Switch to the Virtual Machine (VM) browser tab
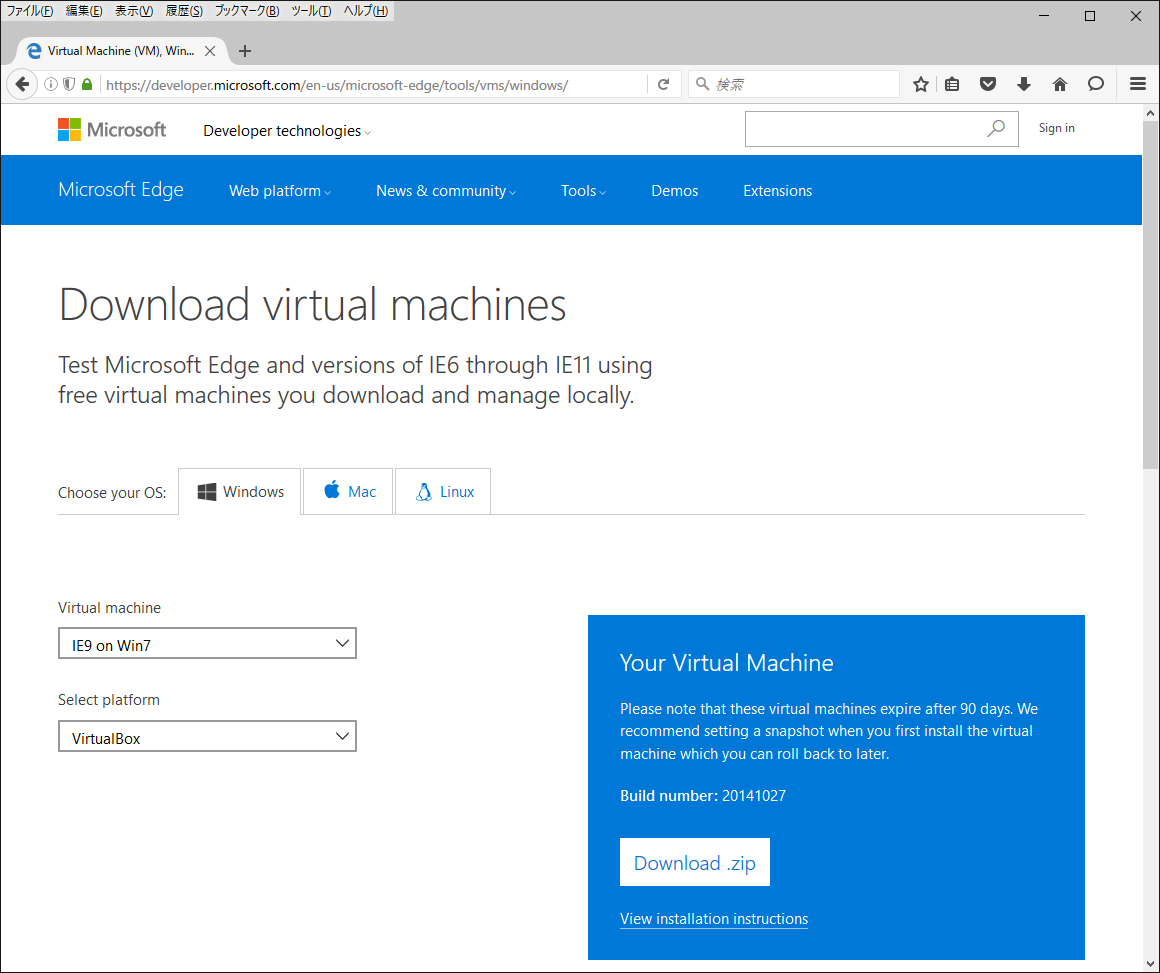1160x973 pixels. [121, 51]
